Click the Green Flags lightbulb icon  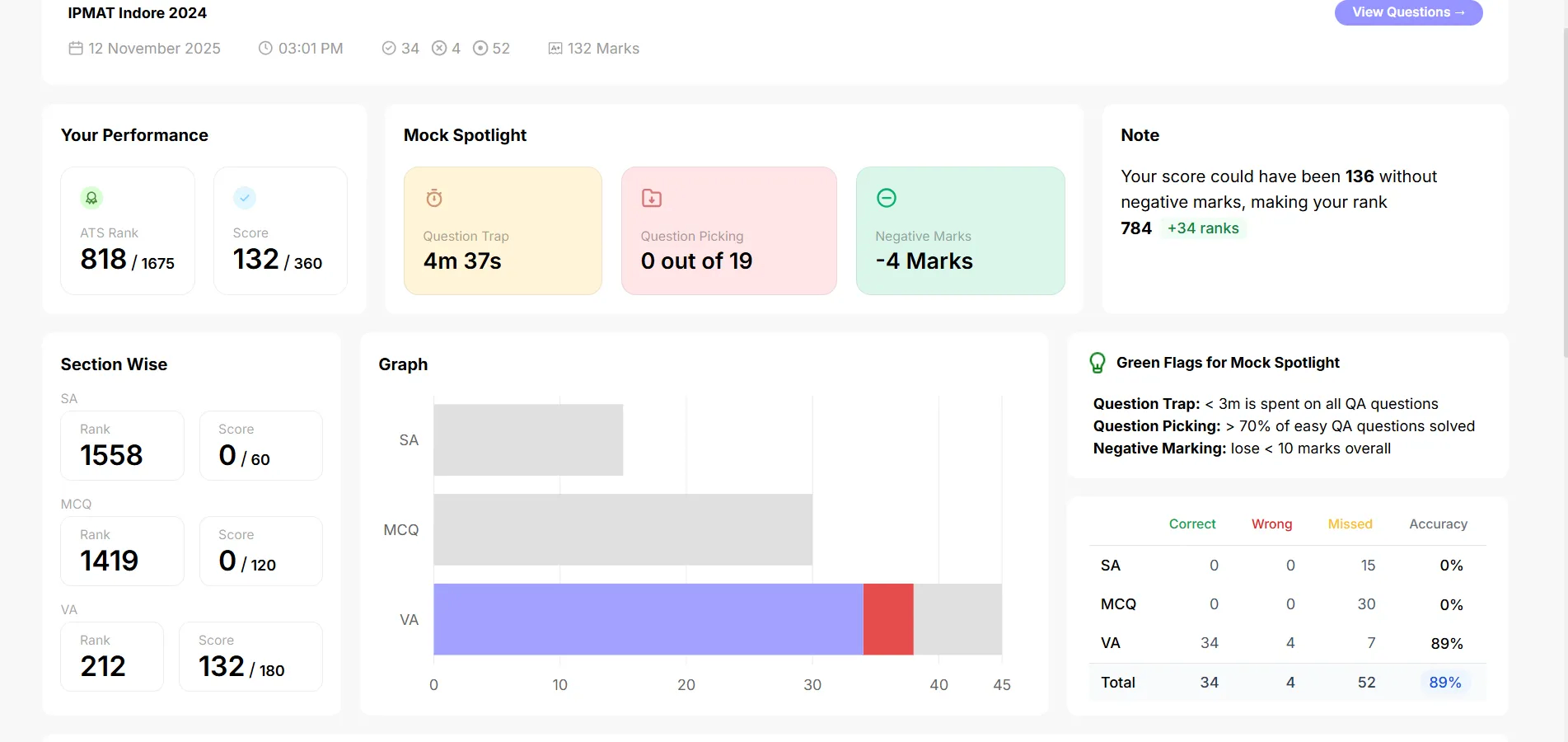click(x=1098, y=363)
